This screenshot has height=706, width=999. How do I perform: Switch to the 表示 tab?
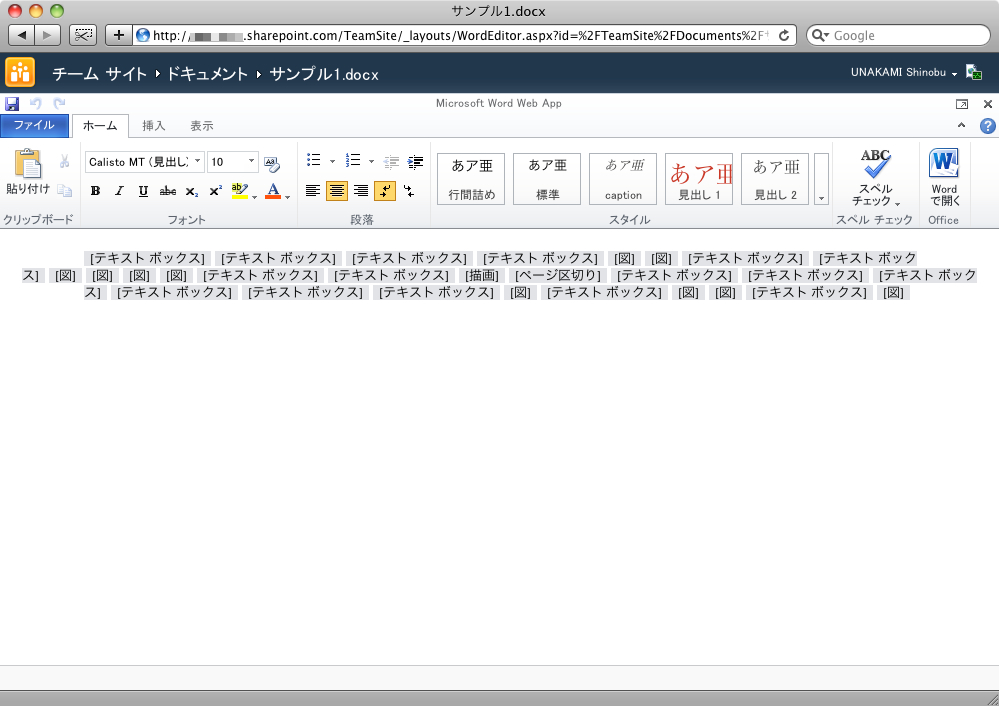pos(202,126)
